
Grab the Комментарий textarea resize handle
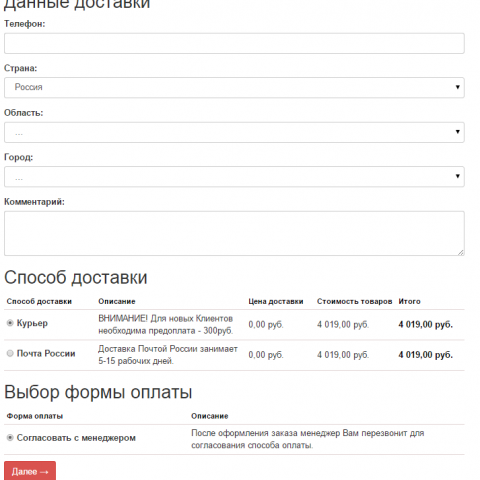(461, 252)
